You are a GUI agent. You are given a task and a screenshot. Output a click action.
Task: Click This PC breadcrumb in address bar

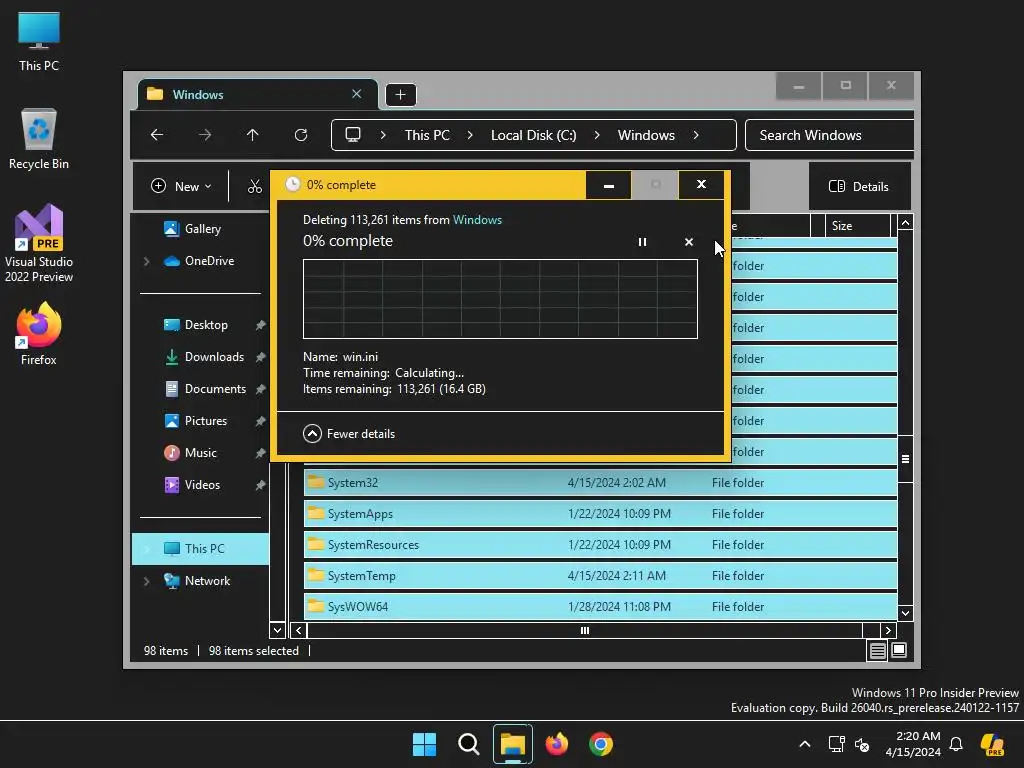[427, 135]
